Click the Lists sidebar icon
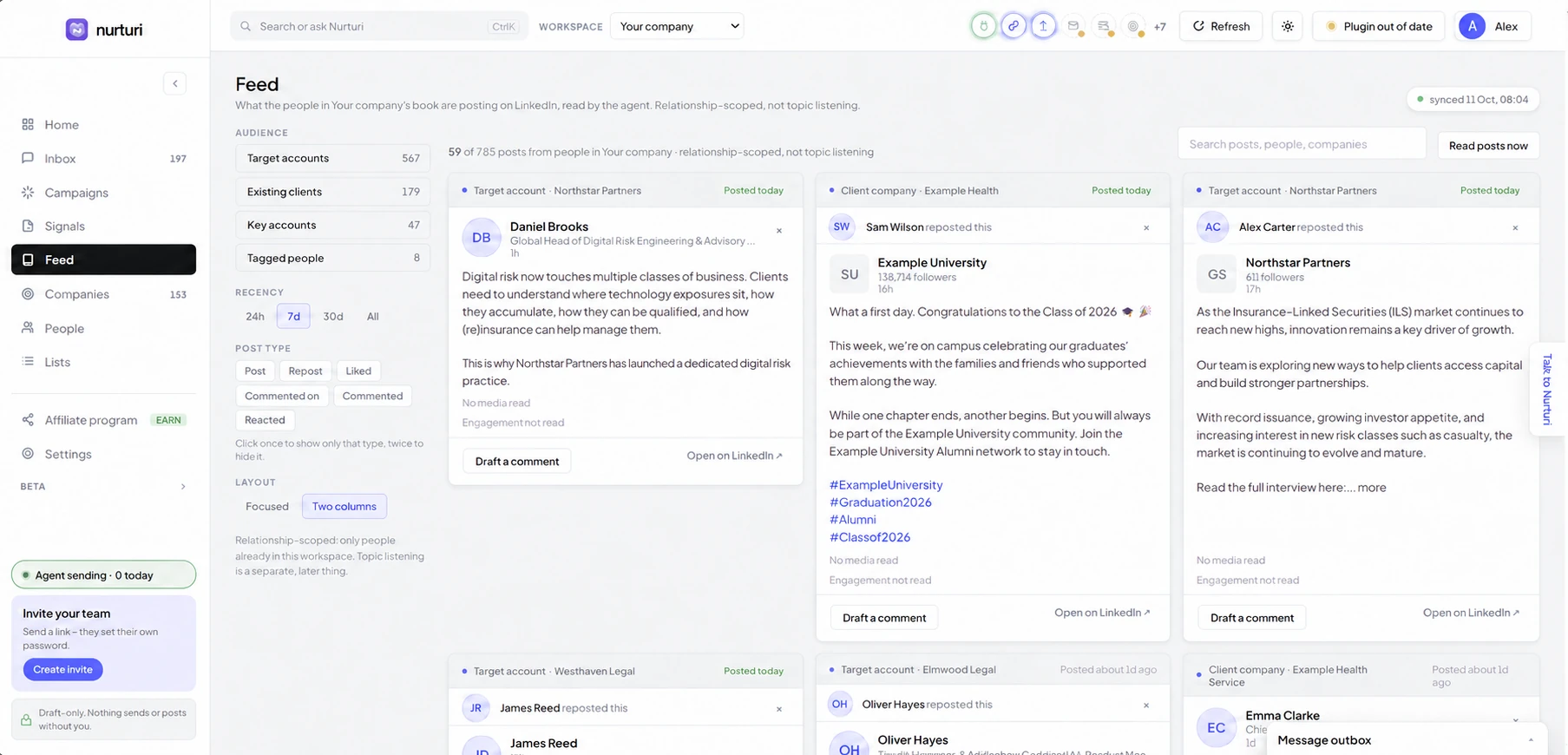This screenshot has width=1568, height=755. [x=28, y=362]
